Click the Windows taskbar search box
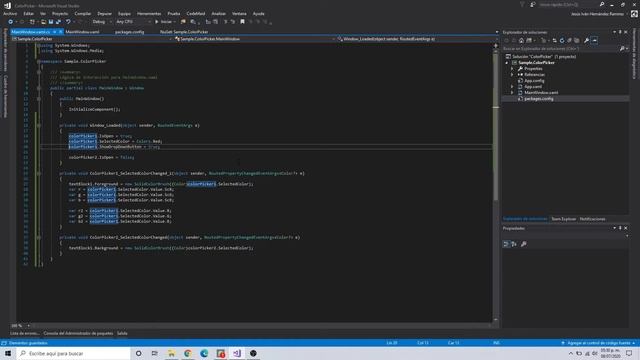 click(73, 353)
